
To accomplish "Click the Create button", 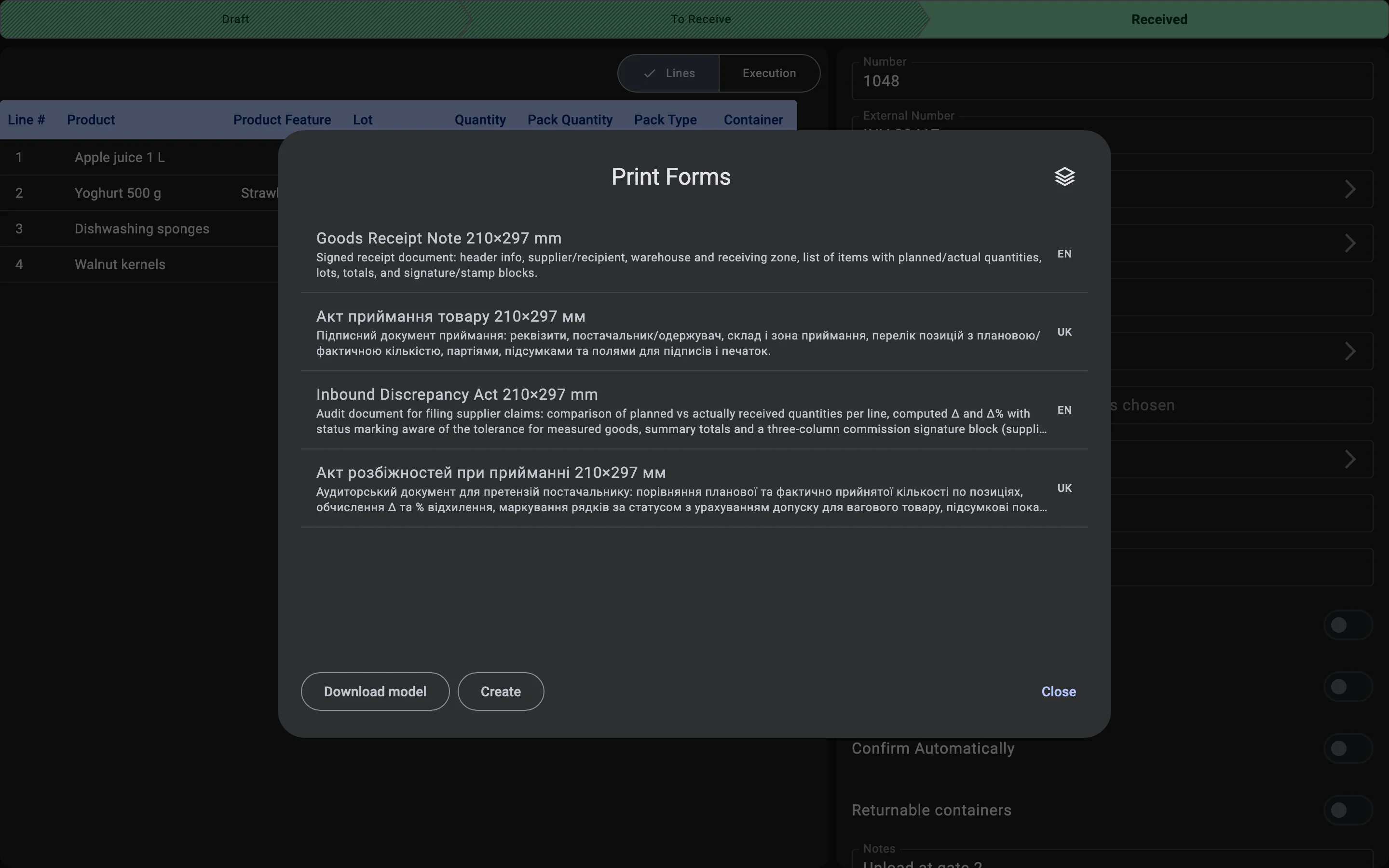I will pyautogui.click(x=501, y=691).
